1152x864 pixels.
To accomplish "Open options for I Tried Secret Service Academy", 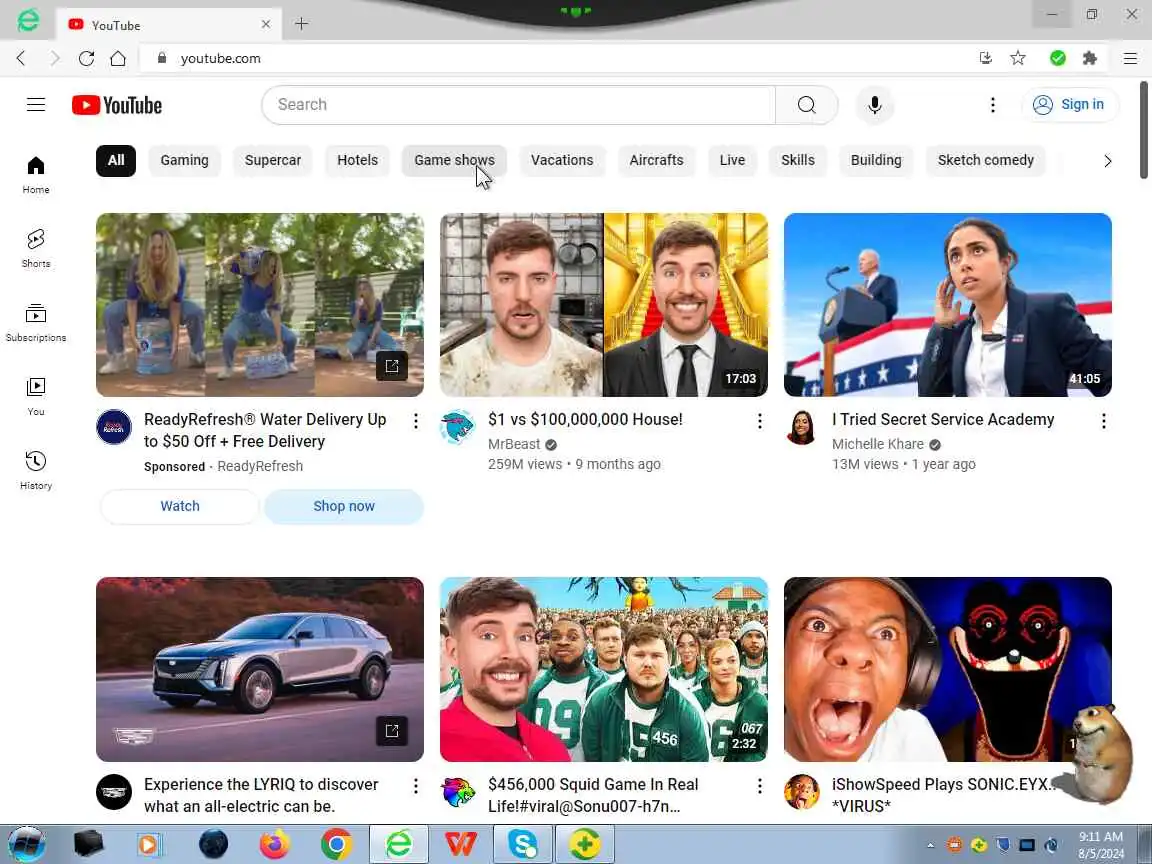I will [x=1104, y=421].
